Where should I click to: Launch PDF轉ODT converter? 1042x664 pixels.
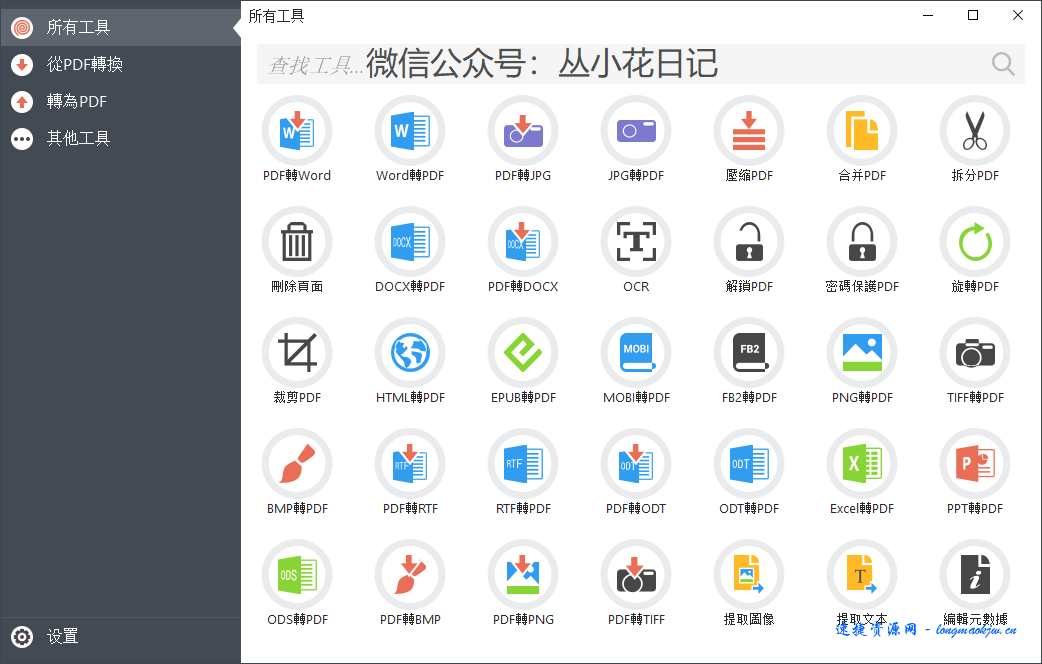(636, 464)
